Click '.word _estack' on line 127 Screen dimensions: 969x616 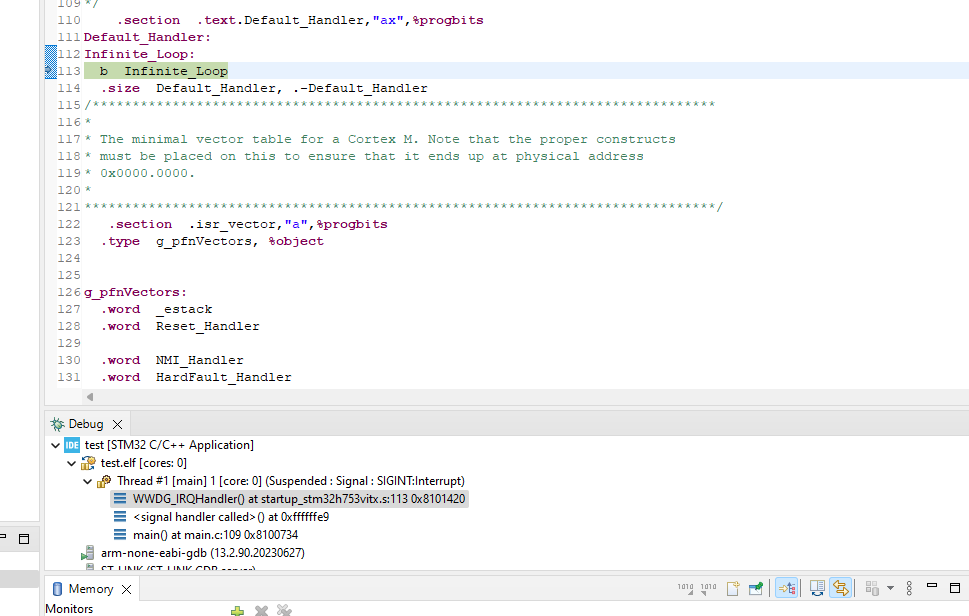(156, 309)
